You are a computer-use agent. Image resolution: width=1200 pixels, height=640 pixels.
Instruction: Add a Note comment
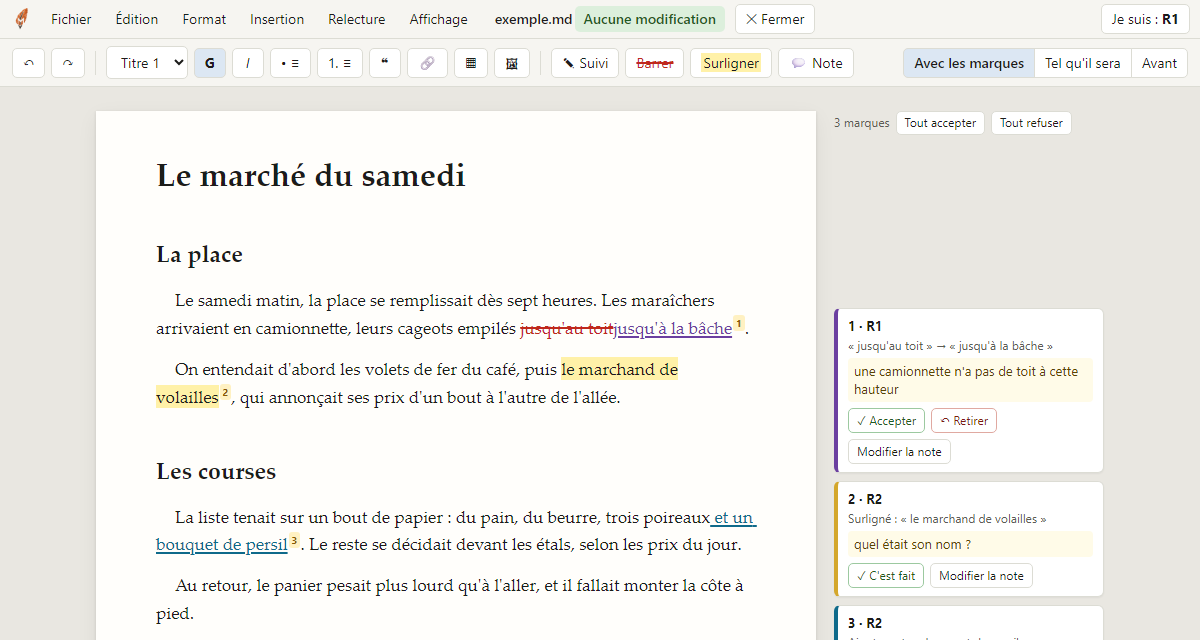pos(816,63)
